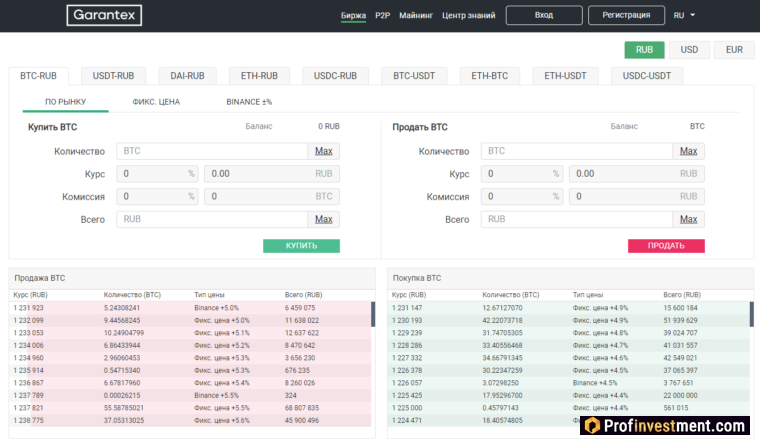Click Тип цены header in Покупка BTC

pos(587,295)
